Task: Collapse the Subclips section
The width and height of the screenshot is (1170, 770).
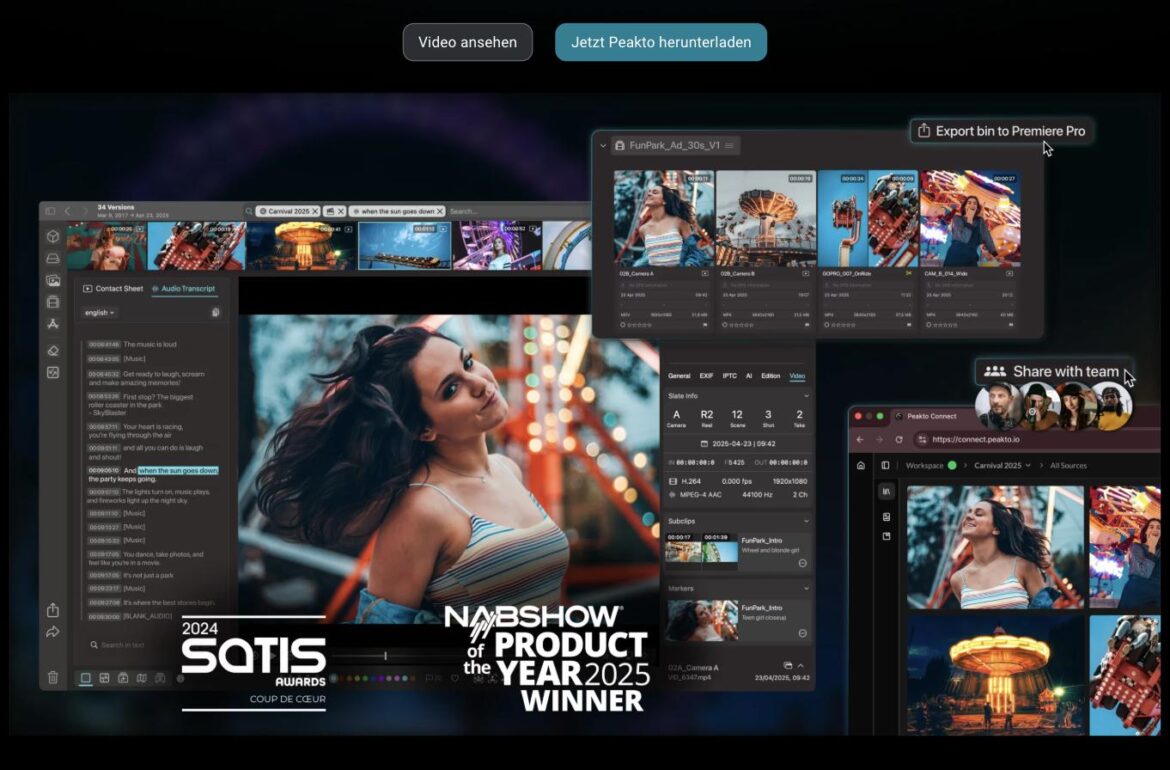Action: (x=806, y=521)
